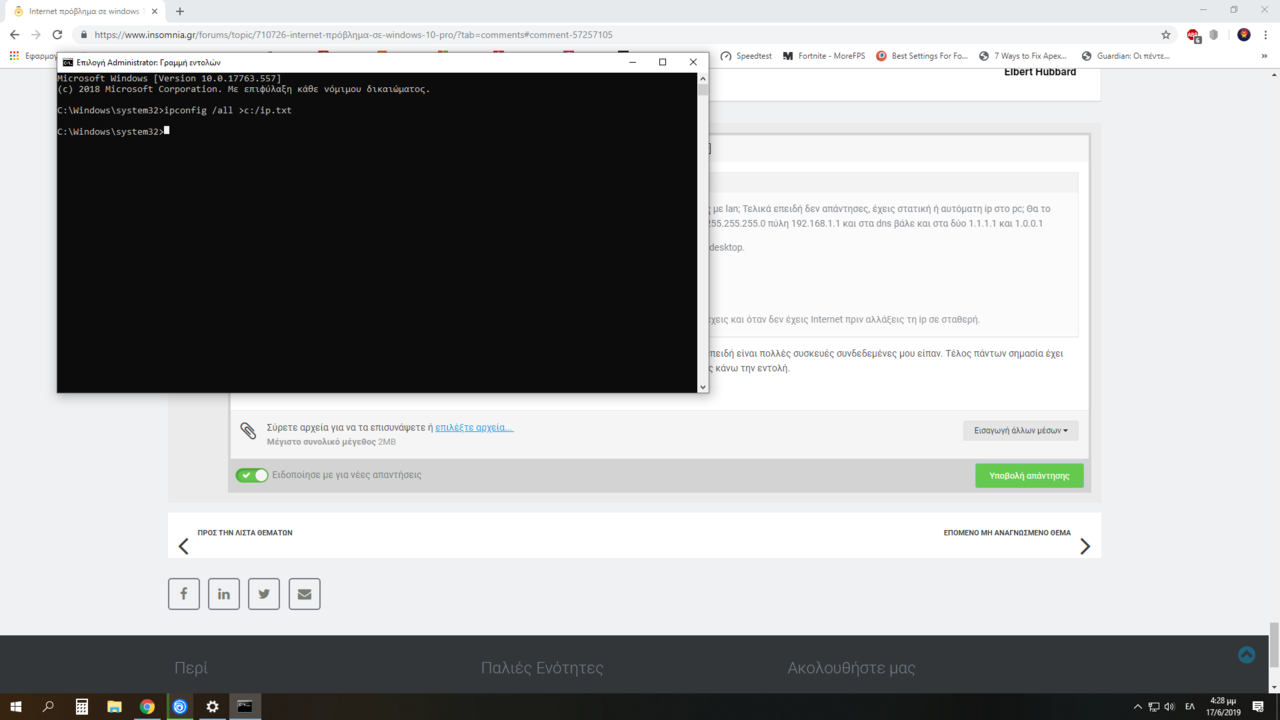
Task: Switch the keyboard language indicator ΕΛ
Action: tap(1190, 707)
